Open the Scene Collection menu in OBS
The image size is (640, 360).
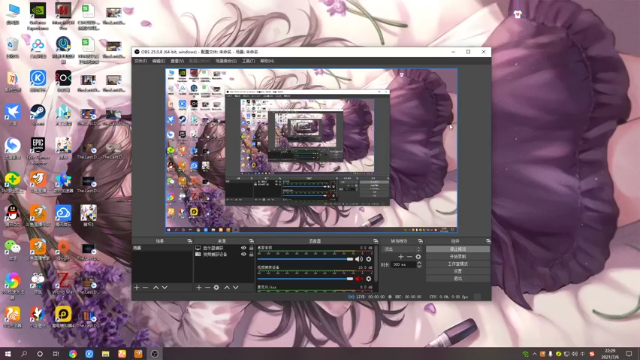coord(226,61)
